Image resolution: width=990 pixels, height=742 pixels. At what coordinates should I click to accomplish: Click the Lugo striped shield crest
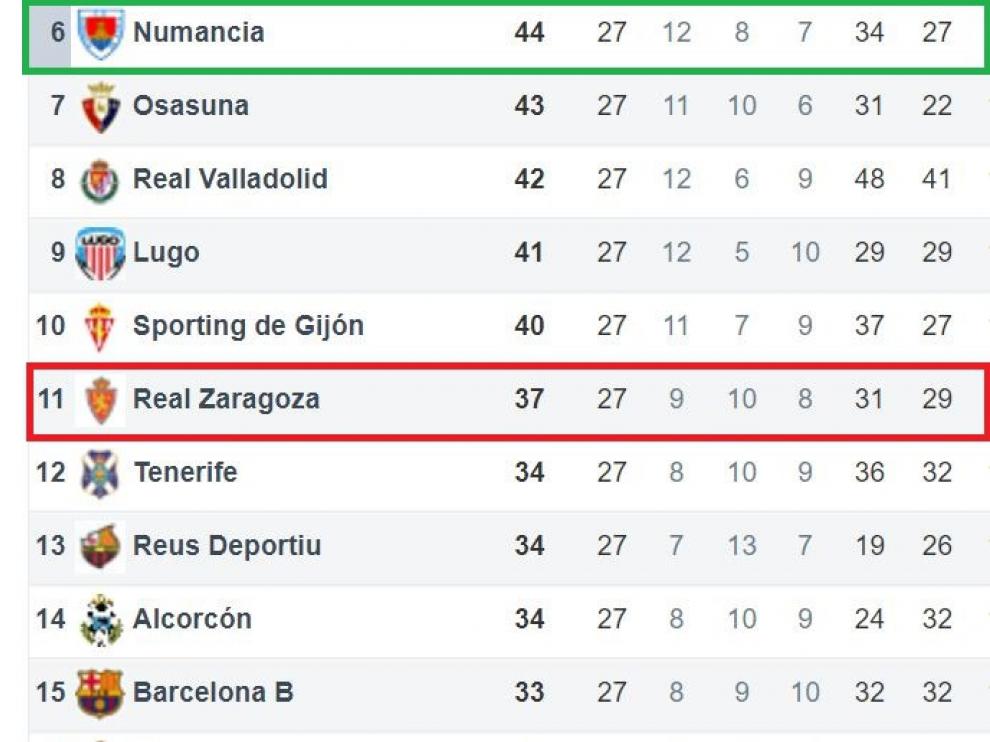tap(100, 253)
